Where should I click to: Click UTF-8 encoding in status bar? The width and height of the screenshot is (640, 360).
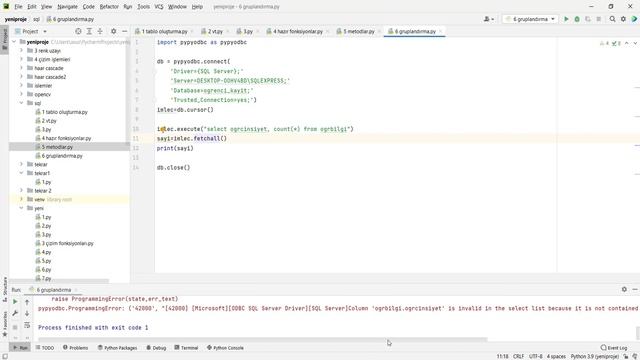point(536,356)
